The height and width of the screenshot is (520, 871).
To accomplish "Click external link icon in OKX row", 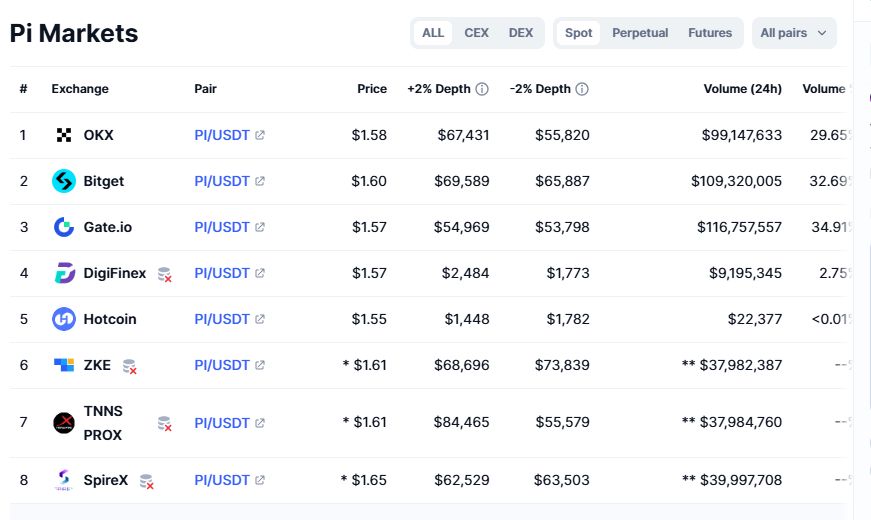I will [x=260, y=135].
